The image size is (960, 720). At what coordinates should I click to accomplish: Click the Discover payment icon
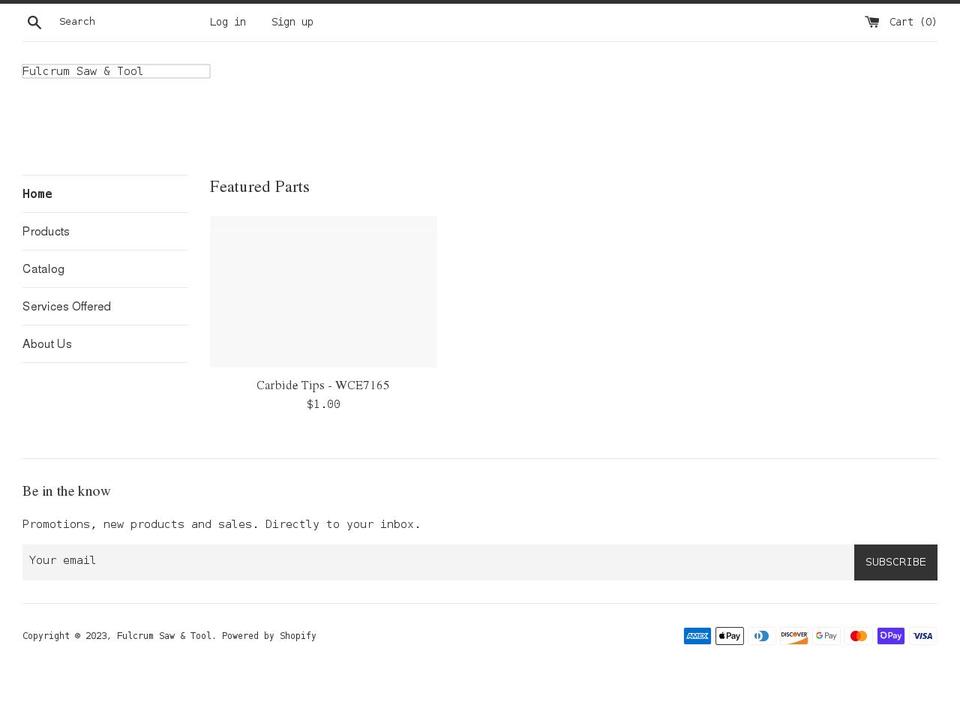pyautogui.click(x=793, y=635)
